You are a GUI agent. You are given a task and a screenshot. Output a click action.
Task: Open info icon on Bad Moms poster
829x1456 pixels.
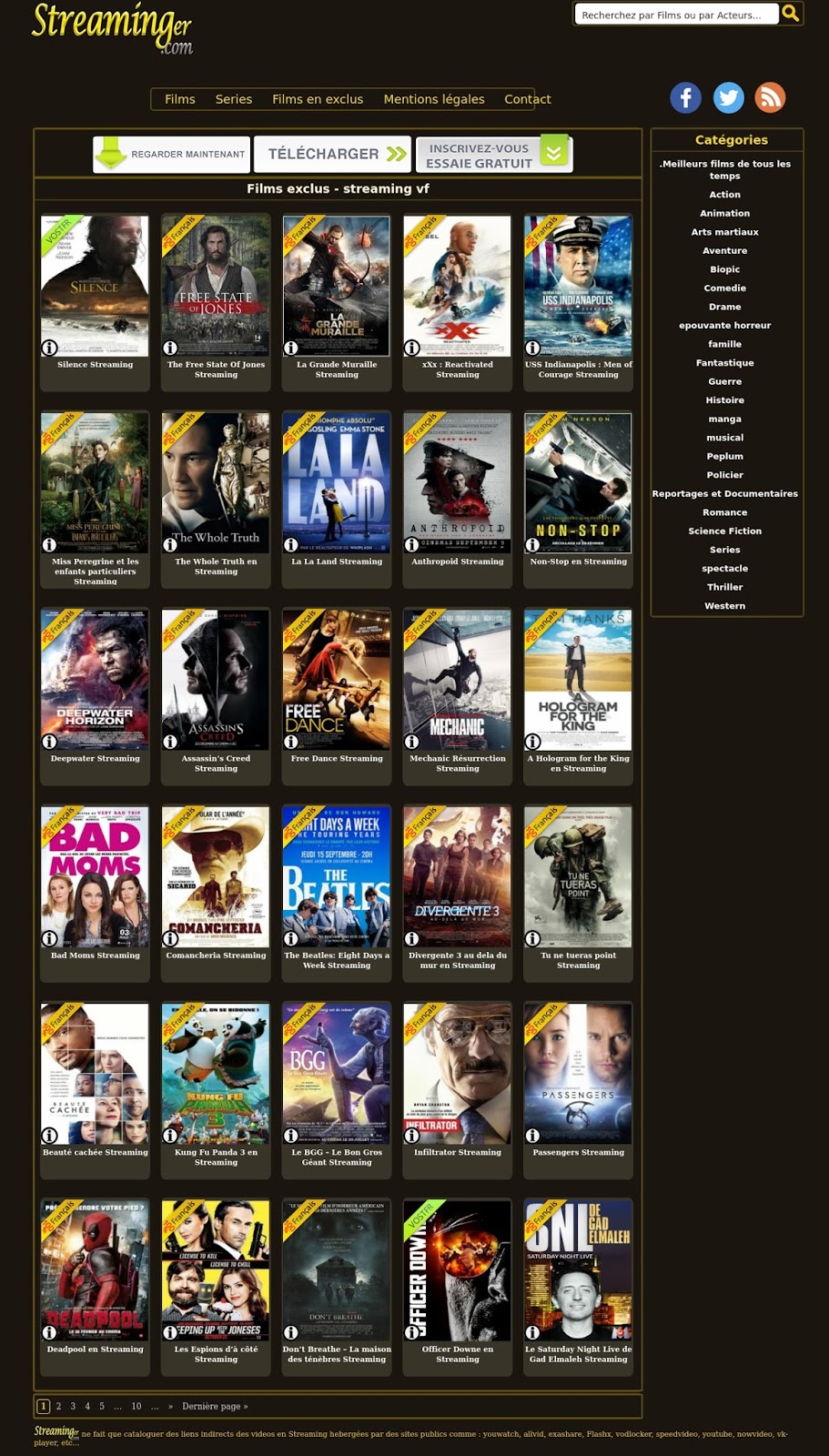coord(50,938)
